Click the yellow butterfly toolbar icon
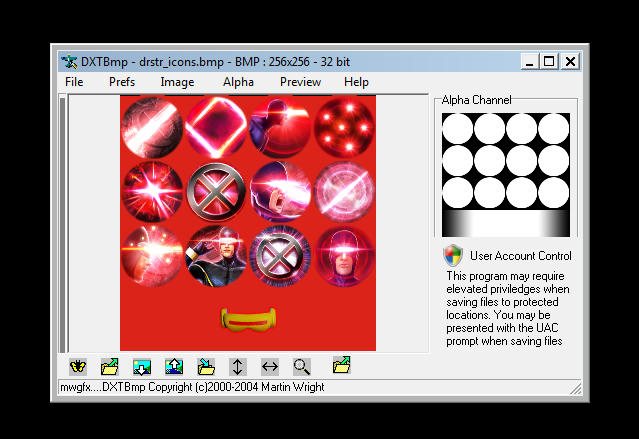The height and width of the screenshot is (439, 639). 78,366
